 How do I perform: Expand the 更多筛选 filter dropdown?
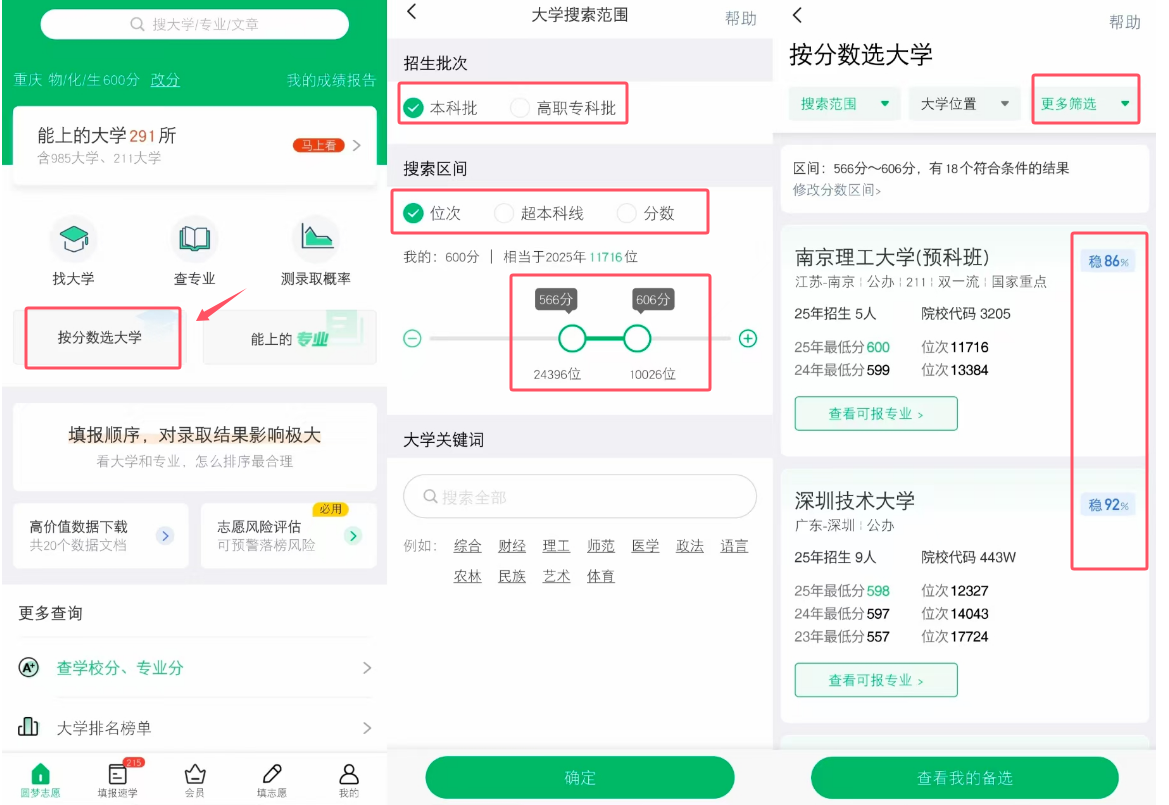pyautogui.click(x=1086, y=103)
